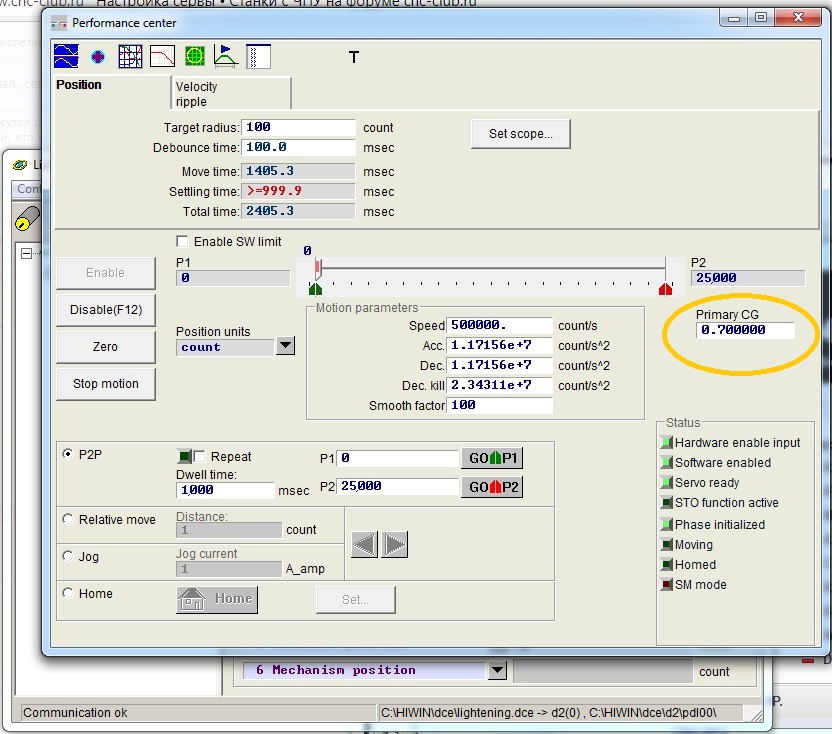Click the P2P P1 position input field

397,458
